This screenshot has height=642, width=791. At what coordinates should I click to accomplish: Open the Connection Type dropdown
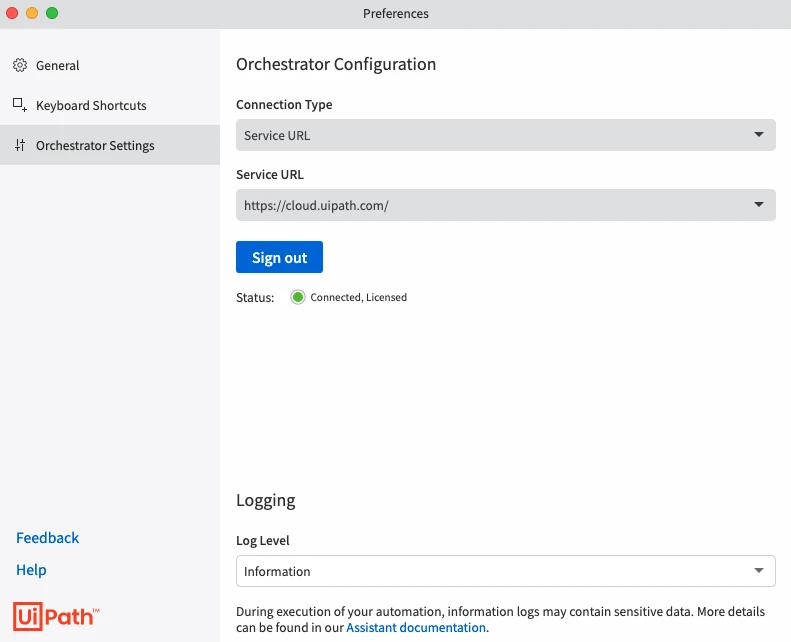pos(505,135)
